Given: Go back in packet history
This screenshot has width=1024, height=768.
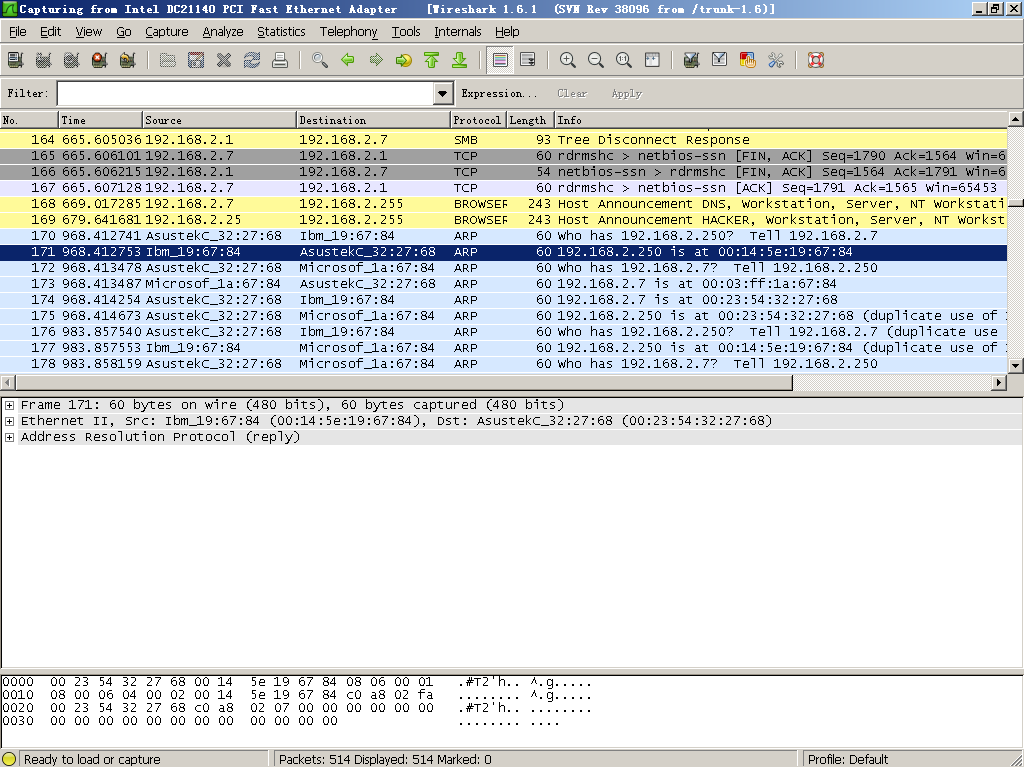Looking at the screenshot, I should [x=348, y=61].
